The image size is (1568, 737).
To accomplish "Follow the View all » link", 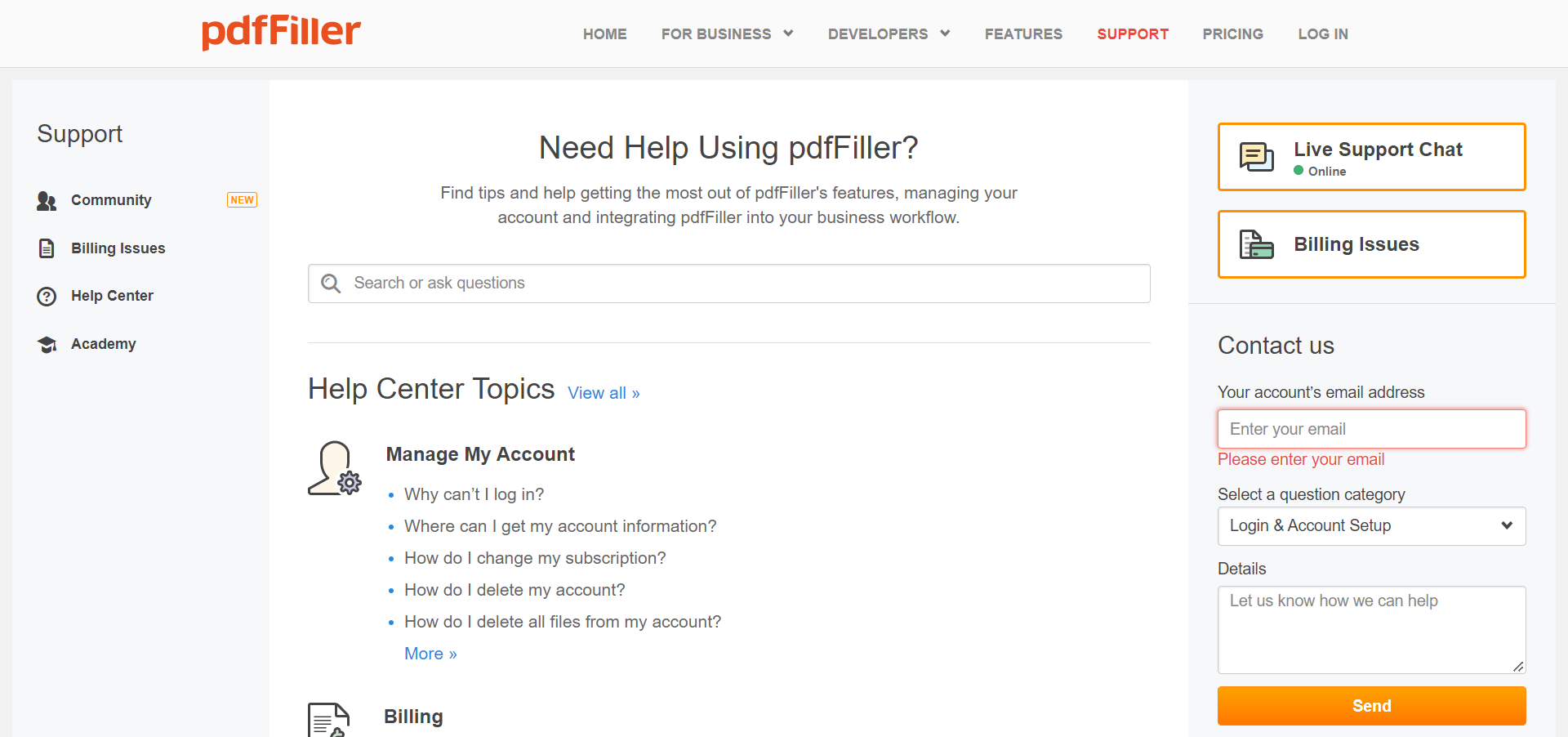I will [604, 393].
